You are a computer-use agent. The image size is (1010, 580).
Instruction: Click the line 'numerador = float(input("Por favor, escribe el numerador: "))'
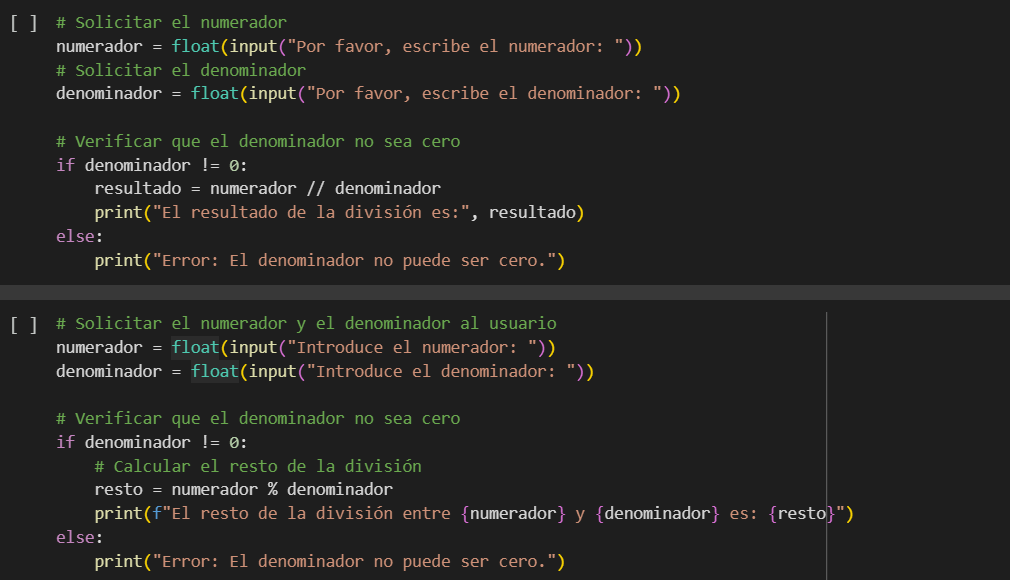[x=349, y=46]
